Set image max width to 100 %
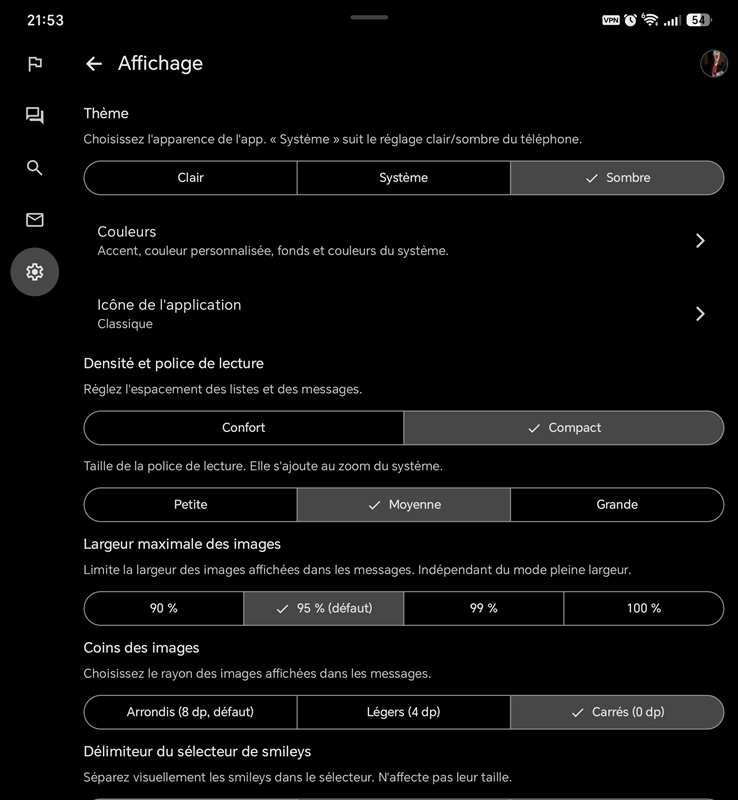The height and width of the screenshot is (800, 738). point(644,608)
